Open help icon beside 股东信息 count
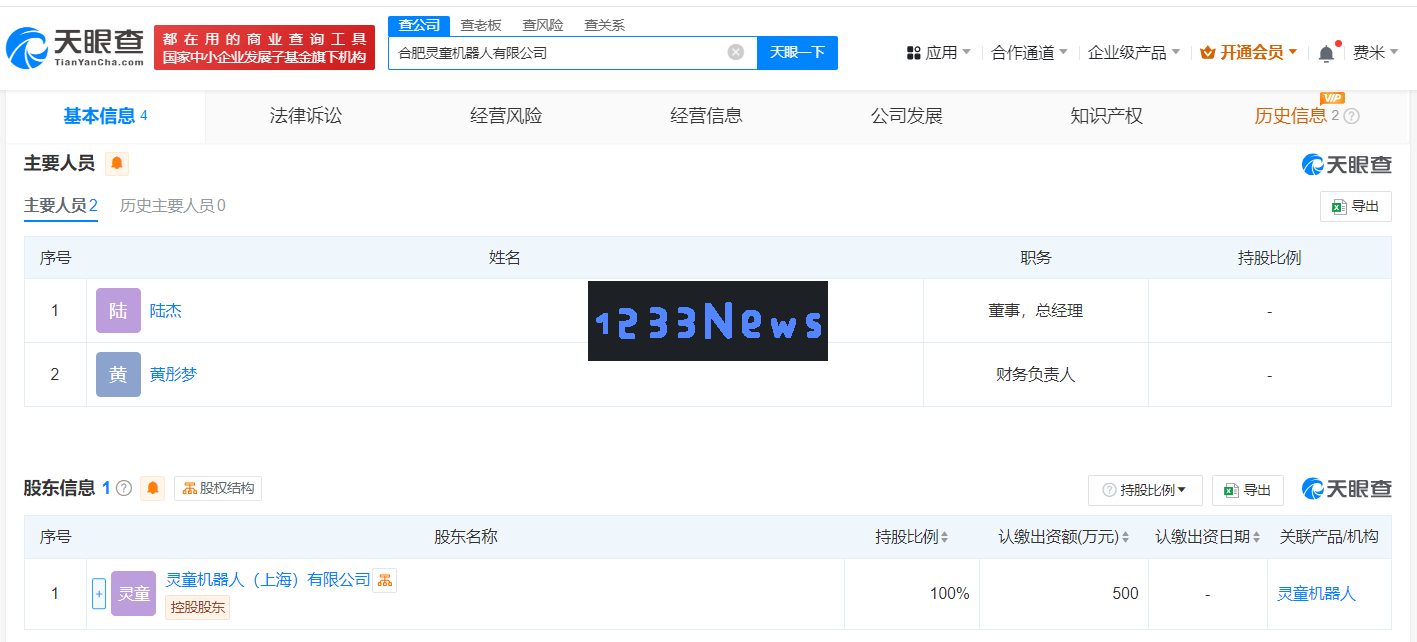 coord(124,488)
